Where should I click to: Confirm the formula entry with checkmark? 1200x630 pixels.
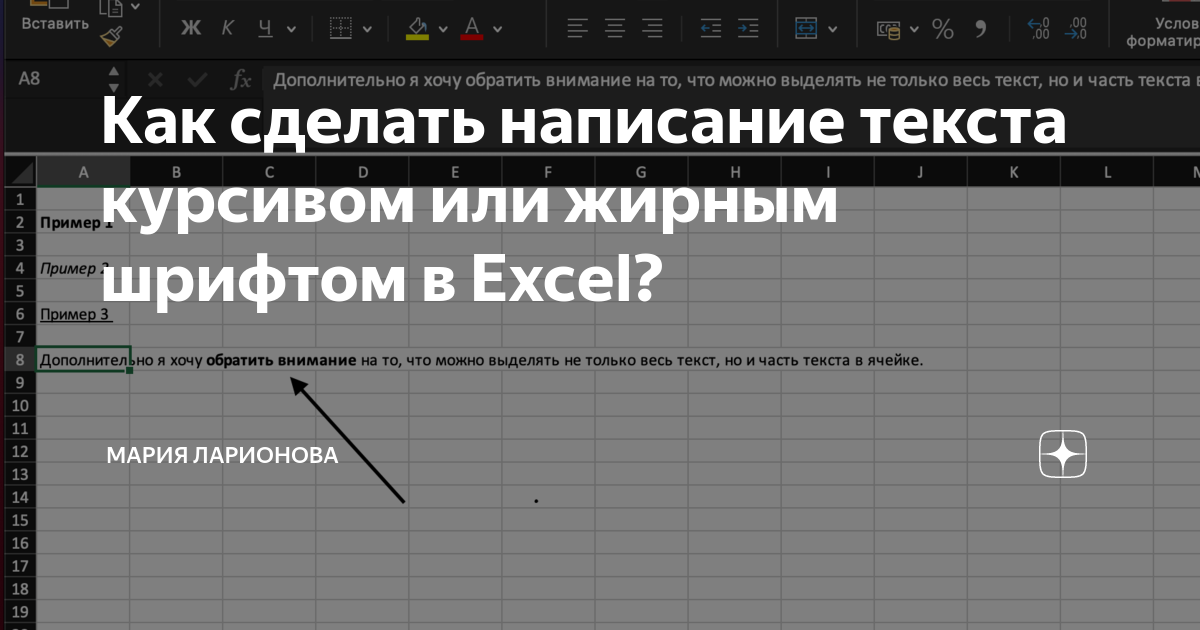click(x=198, y=80)
